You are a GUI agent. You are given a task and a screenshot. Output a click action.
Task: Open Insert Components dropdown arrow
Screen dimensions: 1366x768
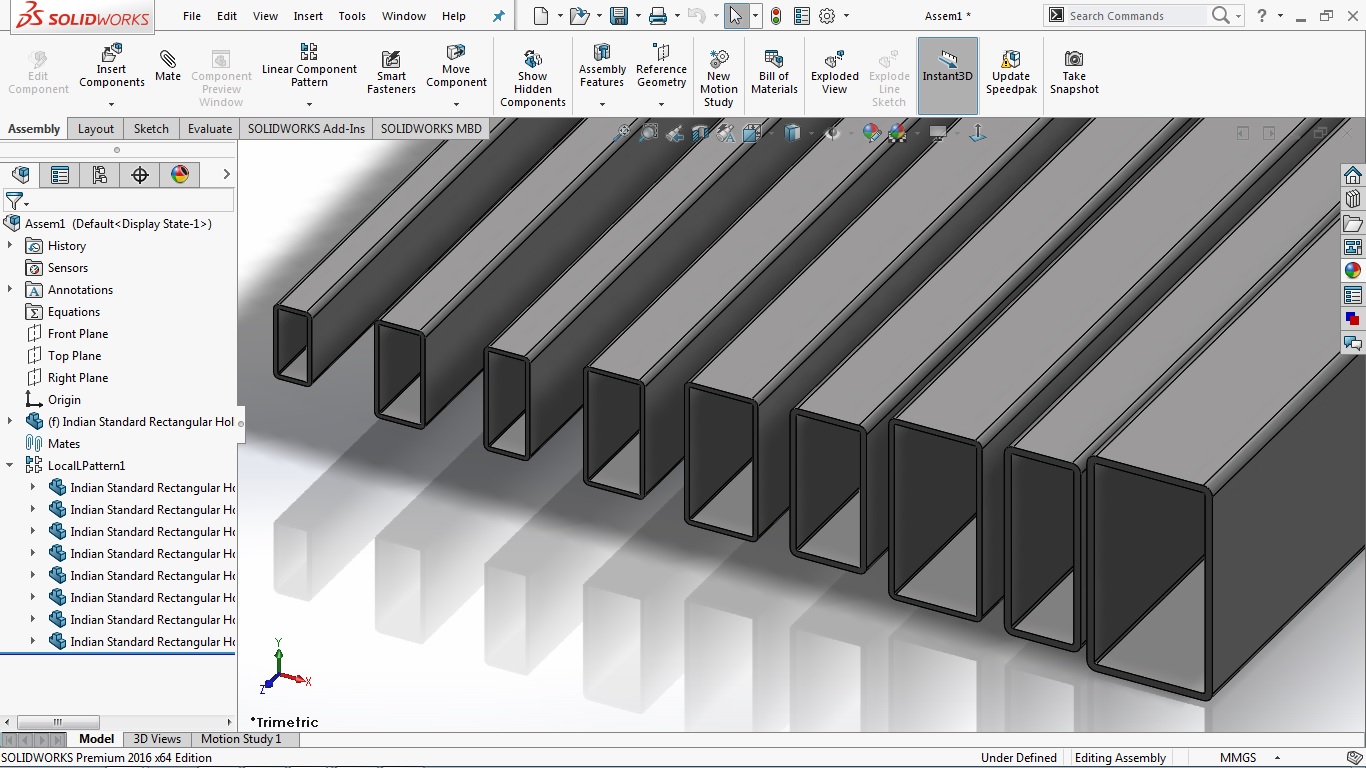pos(111,104)
